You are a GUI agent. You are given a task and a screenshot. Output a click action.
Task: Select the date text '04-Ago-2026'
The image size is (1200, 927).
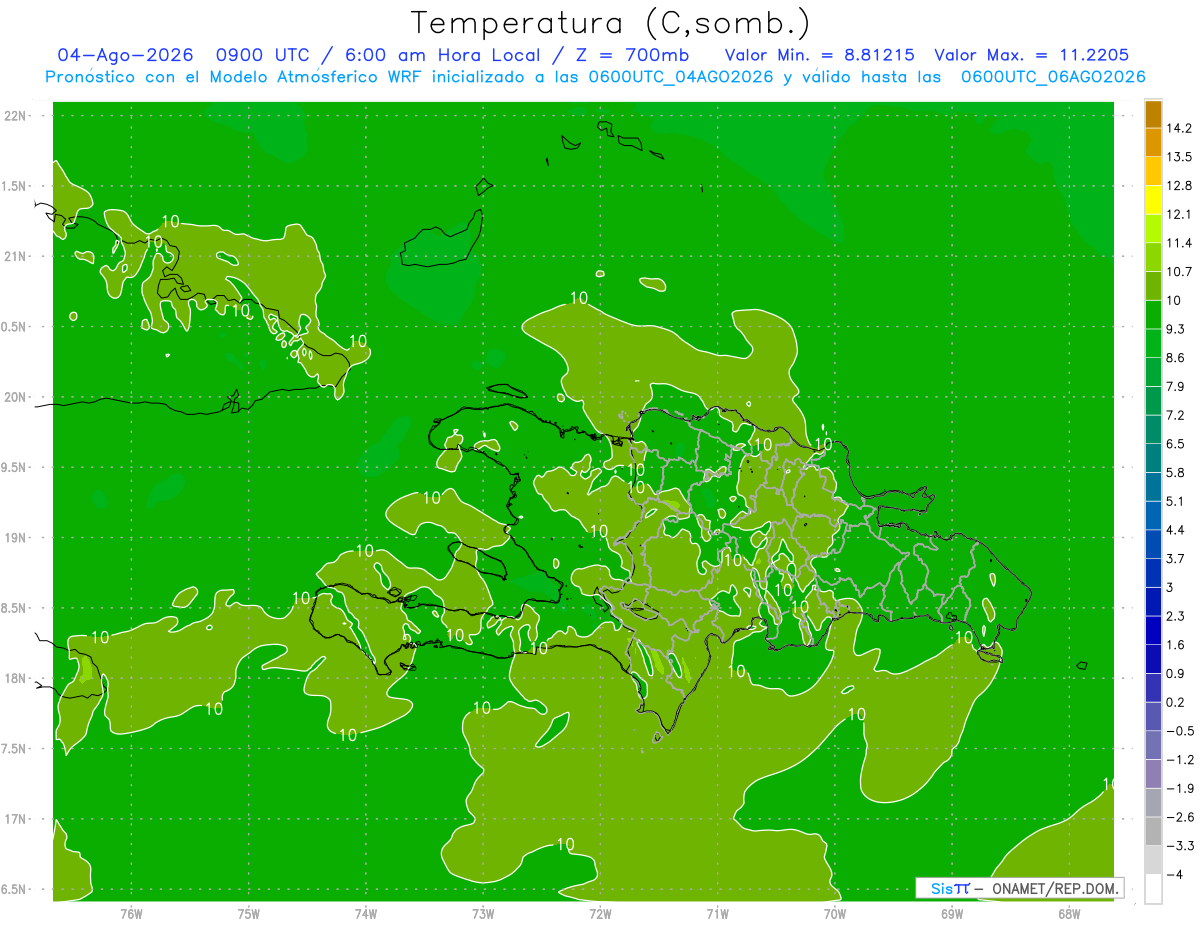coord(125,56)
